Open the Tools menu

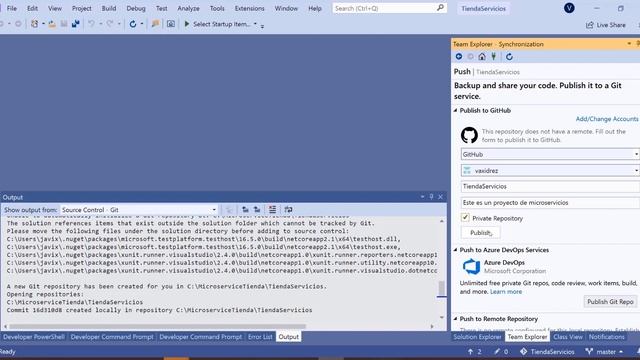coord(217,8)
